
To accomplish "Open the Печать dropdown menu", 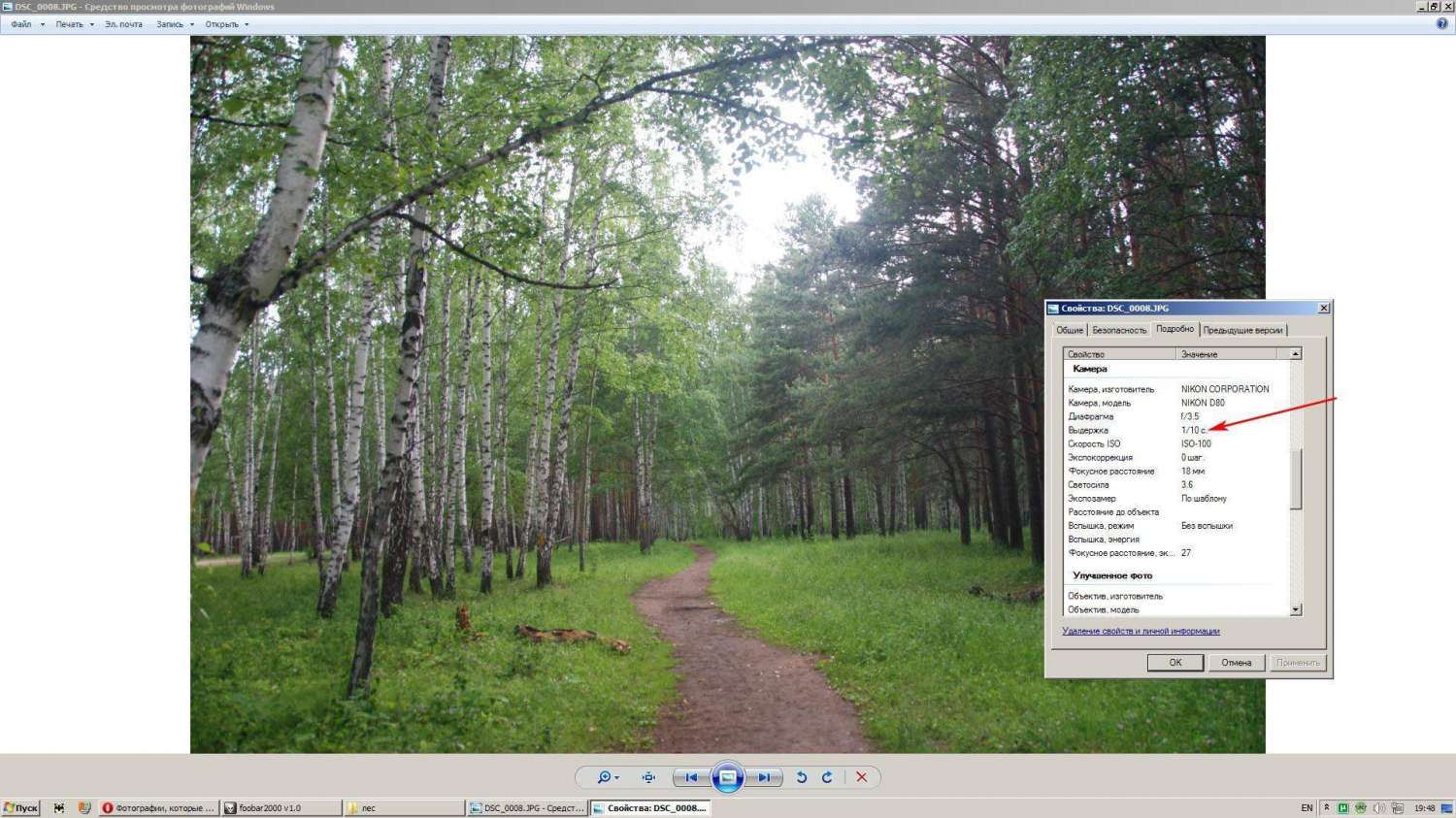I will [75, 24].
